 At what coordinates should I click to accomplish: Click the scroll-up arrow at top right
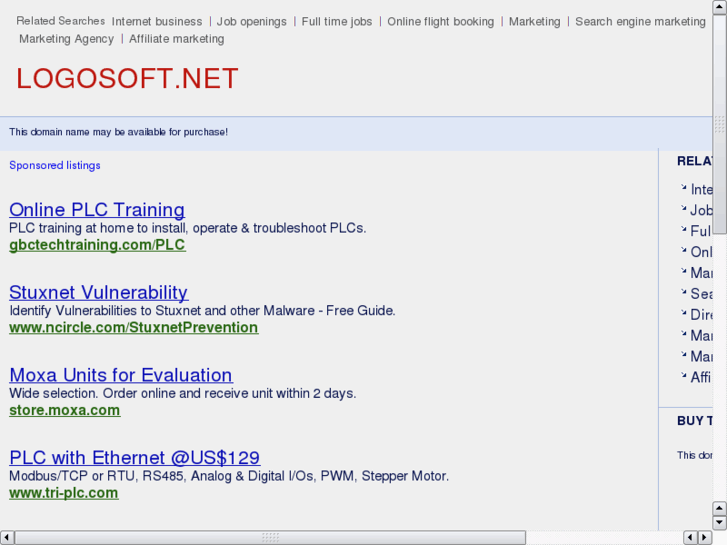(719, 7)
